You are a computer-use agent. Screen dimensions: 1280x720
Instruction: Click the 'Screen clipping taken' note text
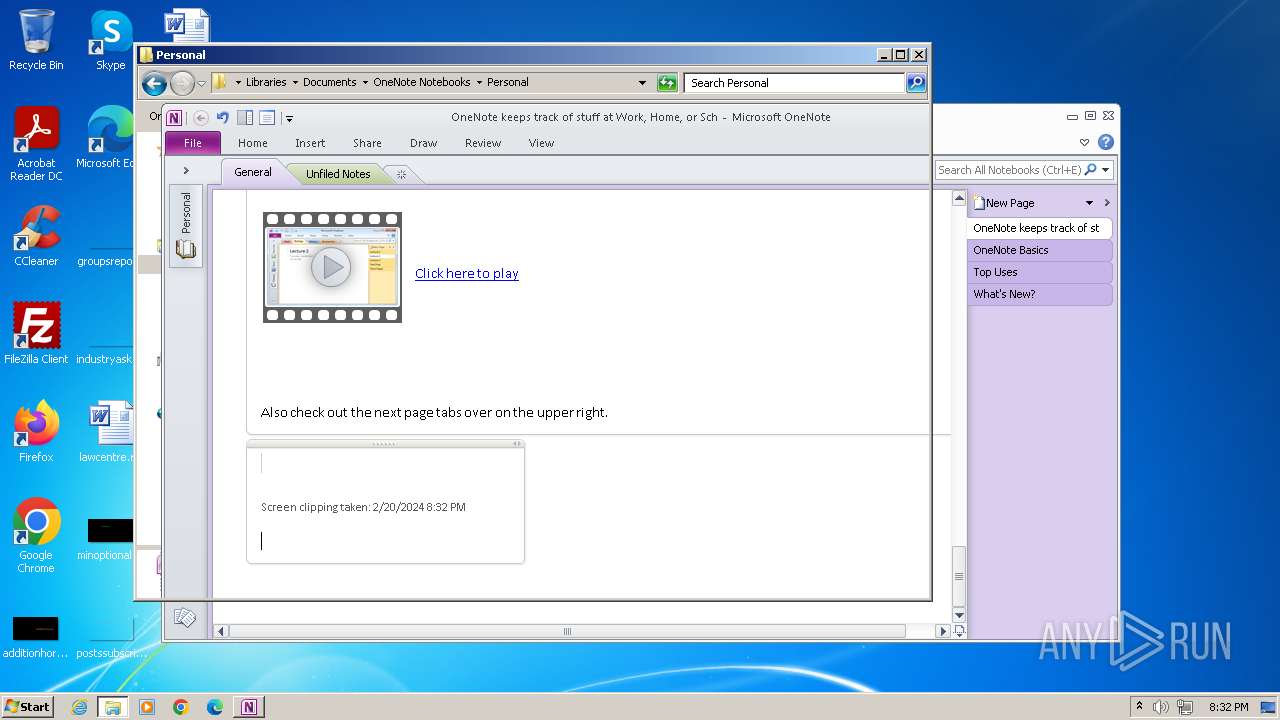coord(363,507)
